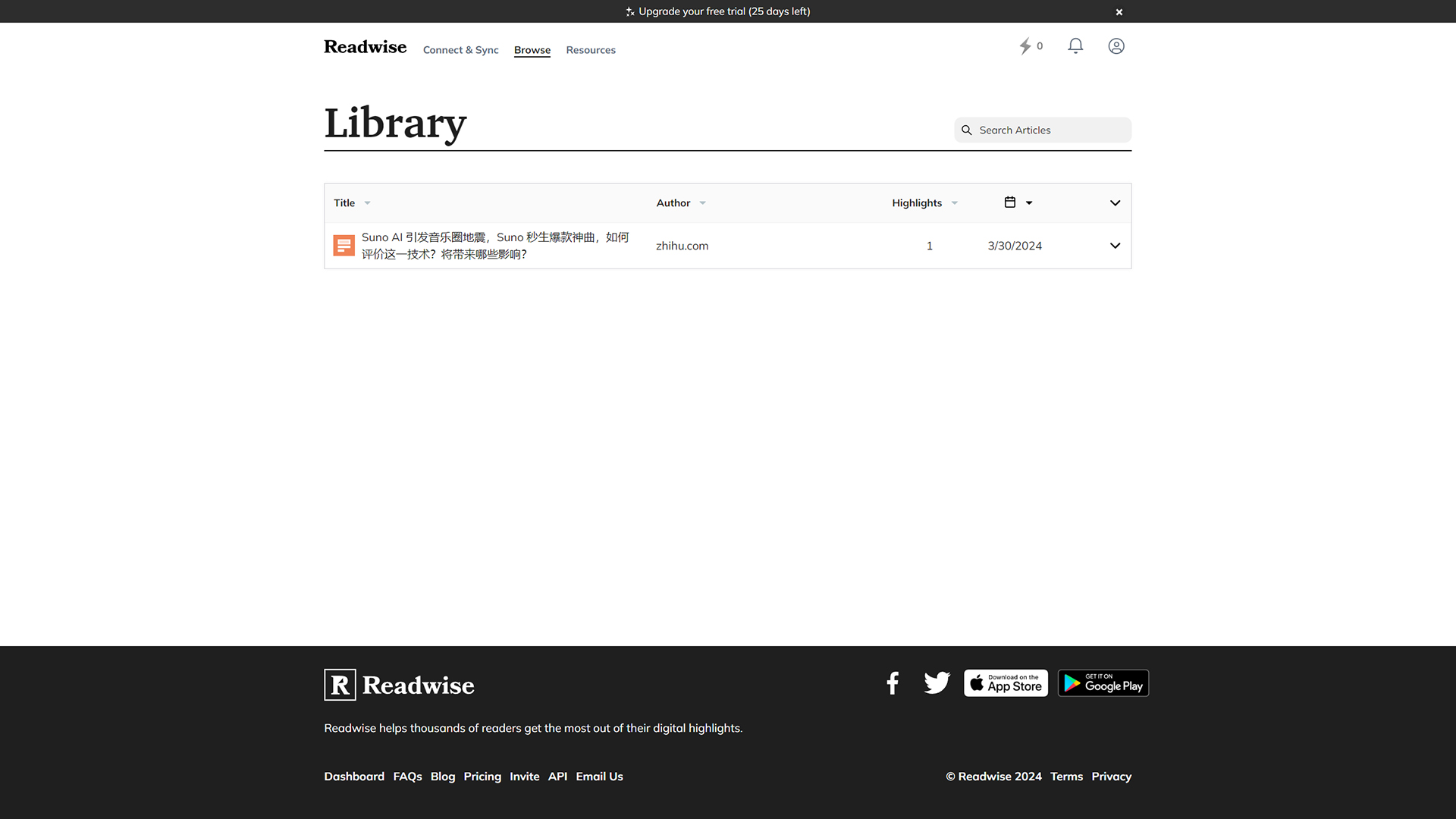Open the Resources menu
Screen dimensions: 1456x819
click(590, 50)
